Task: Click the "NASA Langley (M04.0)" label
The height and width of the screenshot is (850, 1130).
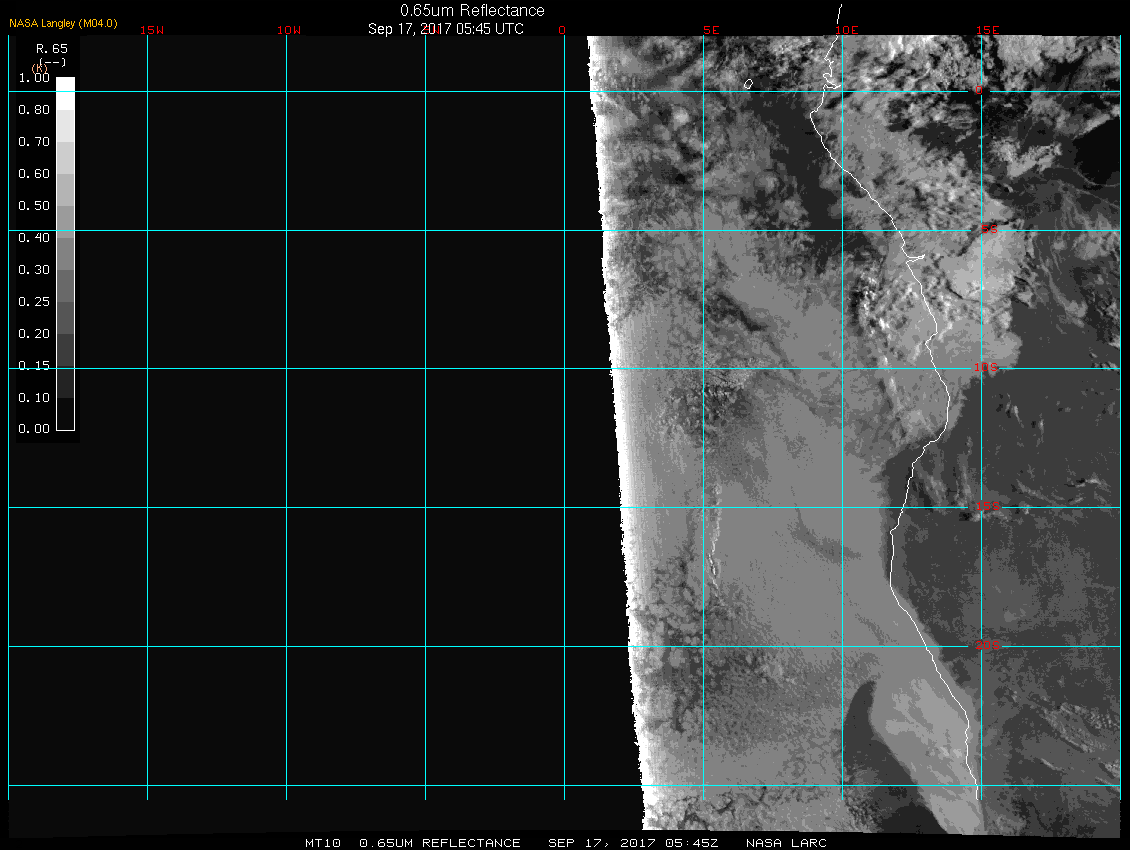Action: click(x=63, y=23)
